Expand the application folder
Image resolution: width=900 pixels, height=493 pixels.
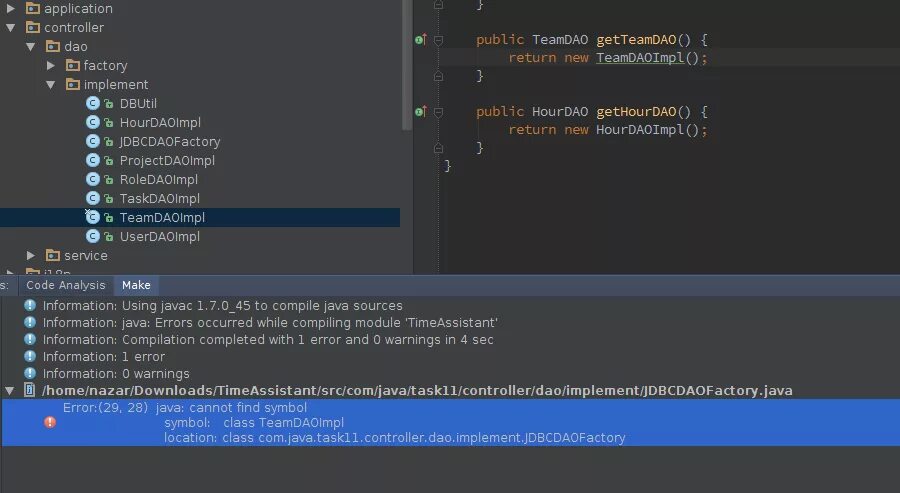[x=10, y=8]
